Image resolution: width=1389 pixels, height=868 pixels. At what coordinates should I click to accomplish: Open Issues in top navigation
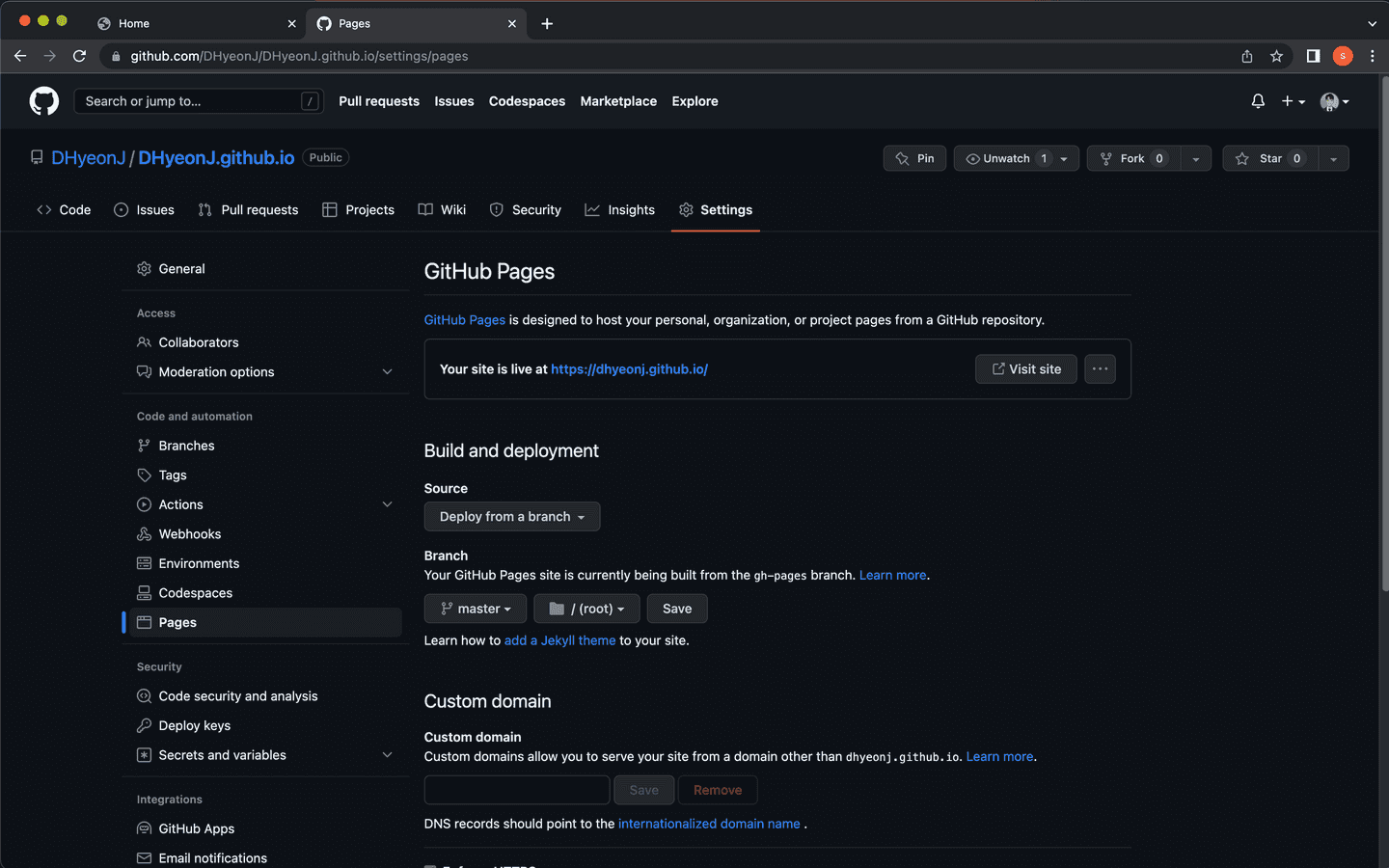(x=454, y=101)
